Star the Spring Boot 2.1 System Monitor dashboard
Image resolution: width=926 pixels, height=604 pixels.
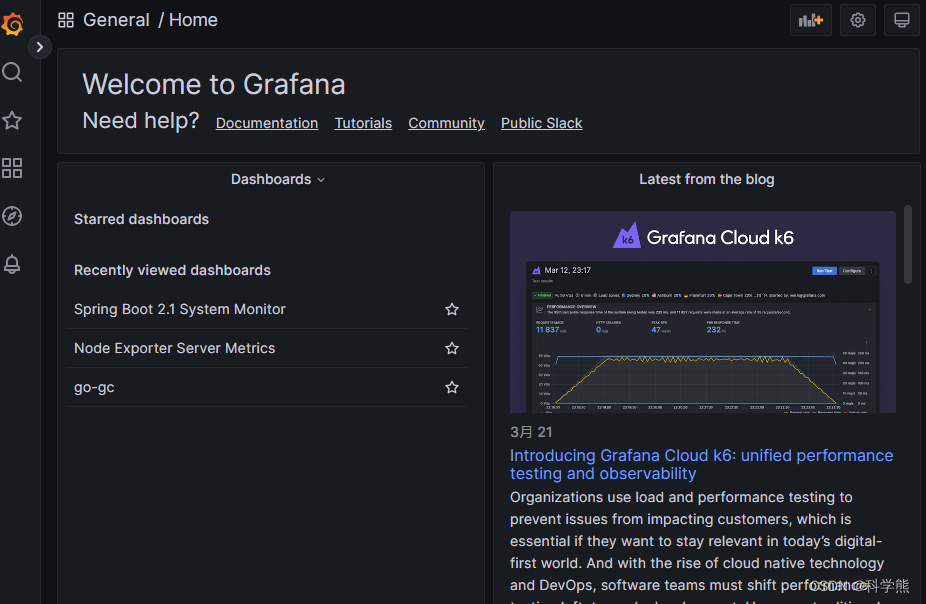click(x=452, y=309)
